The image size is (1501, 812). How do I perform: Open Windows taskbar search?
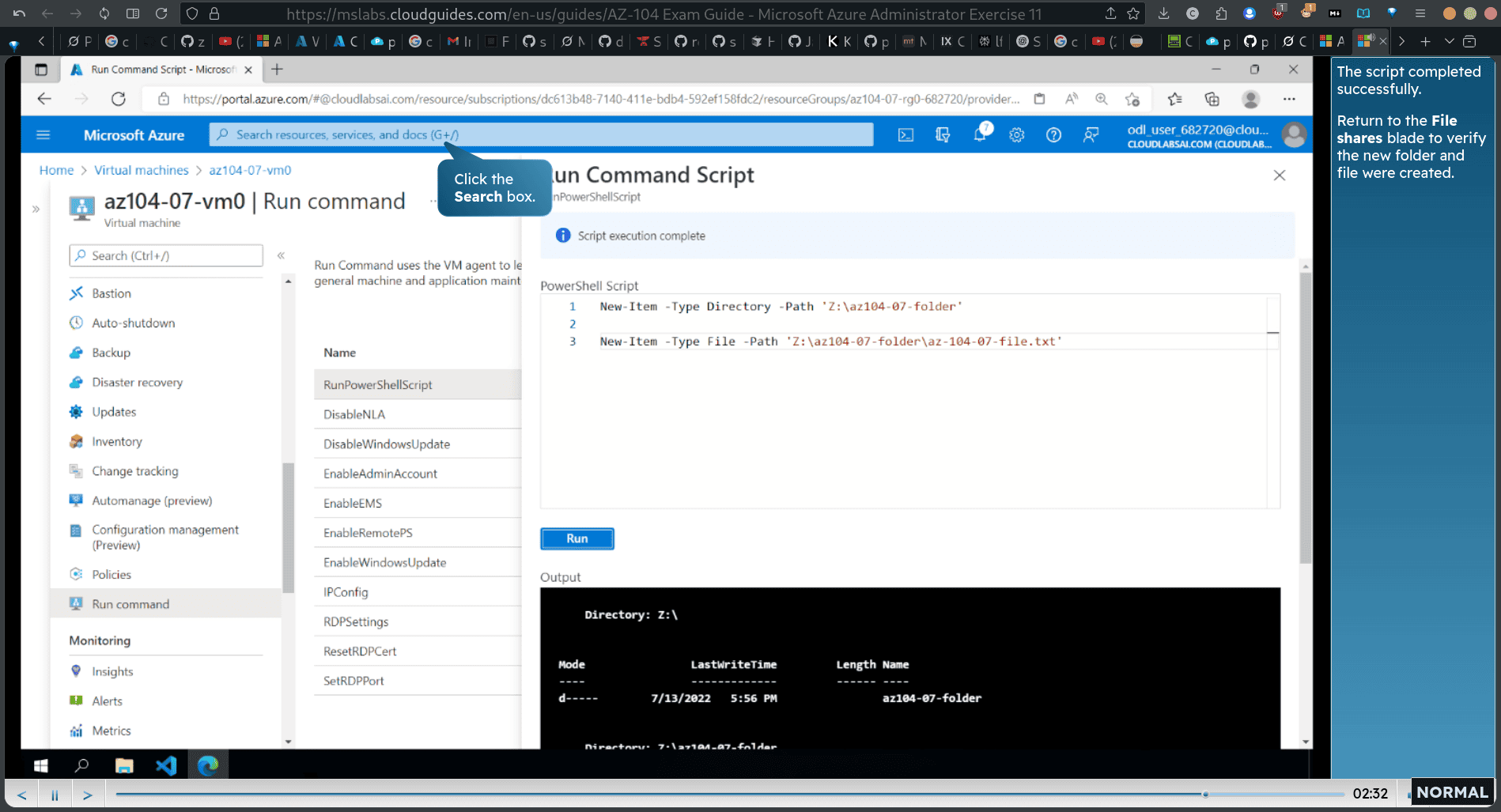coord(81,765)
